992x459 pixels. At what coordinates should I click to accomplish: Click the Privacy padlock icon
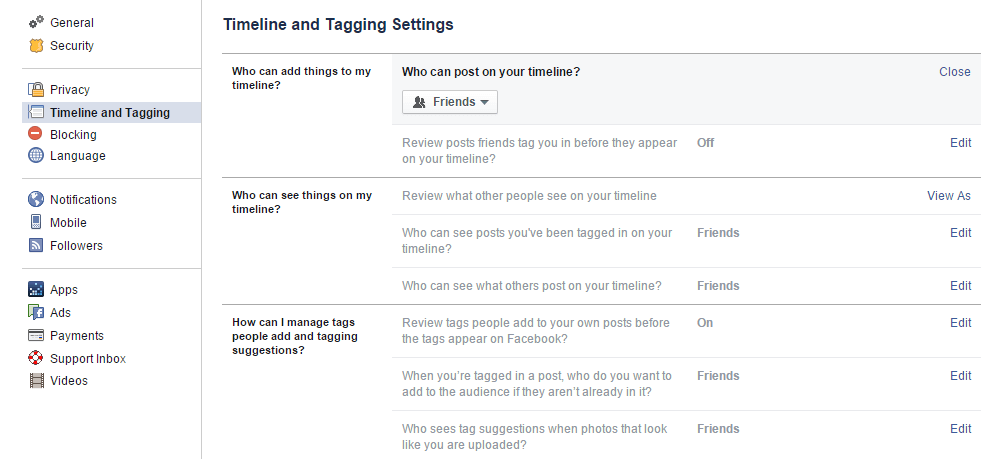pos(36,90)
